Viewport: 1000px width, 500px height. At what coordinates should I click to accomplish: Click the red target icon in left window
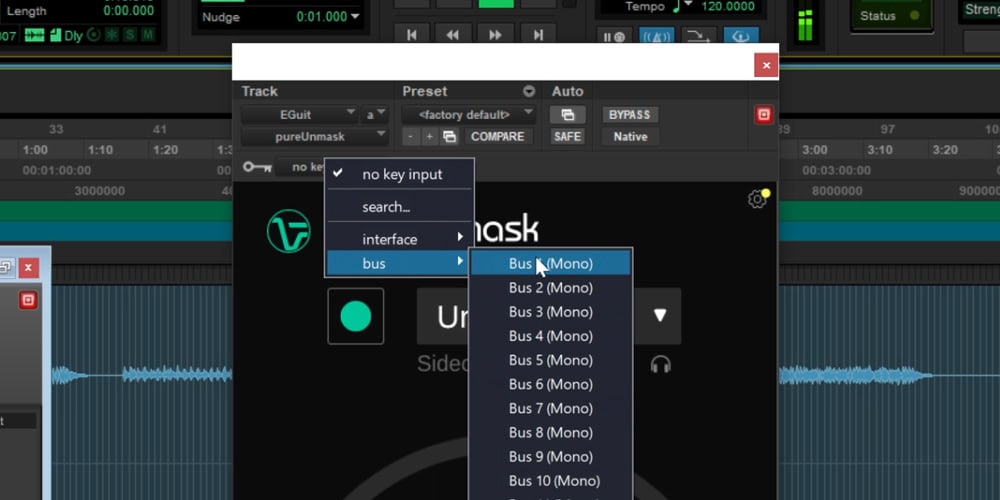[28, 300]
